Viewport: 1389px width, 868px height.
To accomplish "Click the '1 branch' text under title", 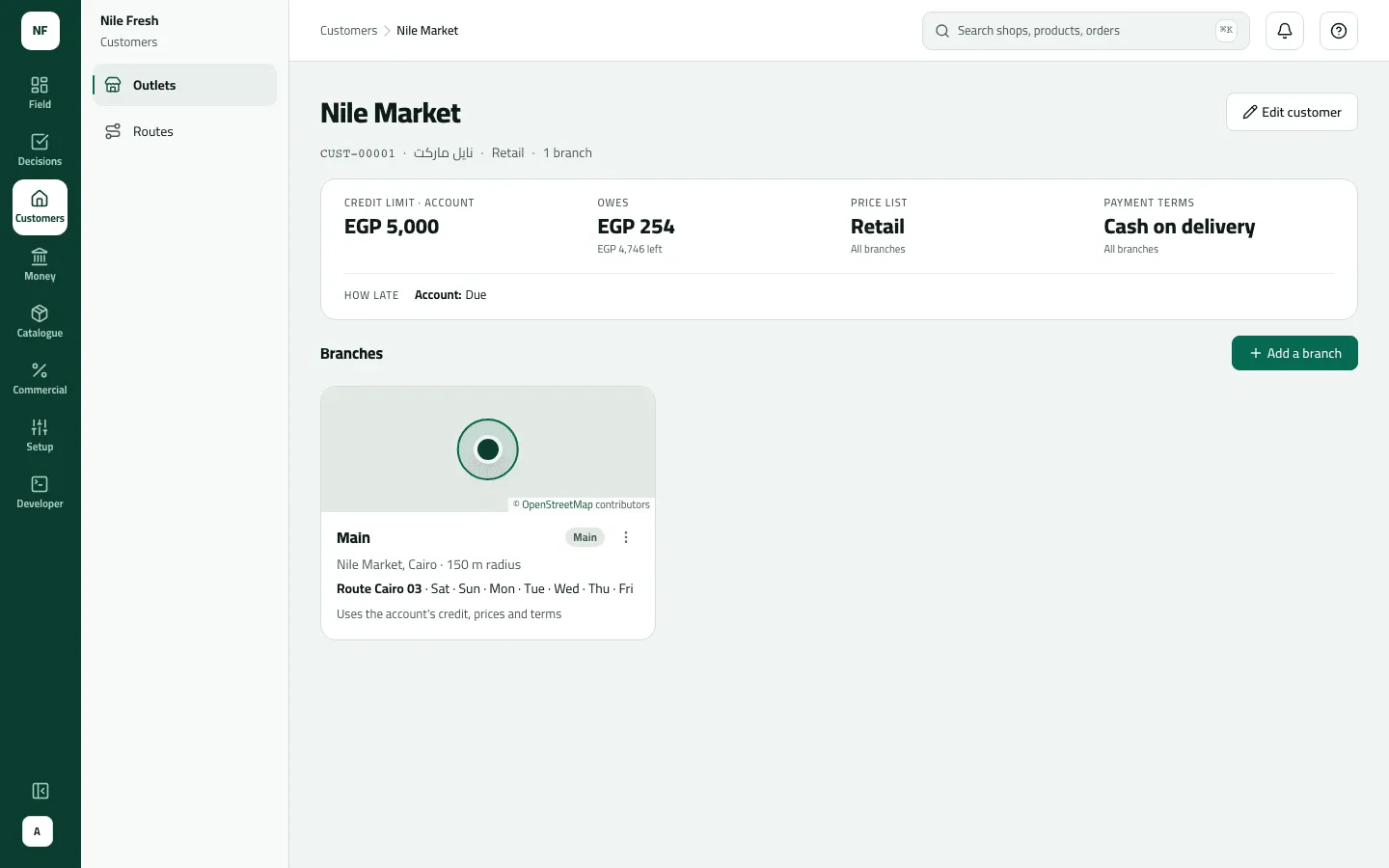I will pos(567,153).
